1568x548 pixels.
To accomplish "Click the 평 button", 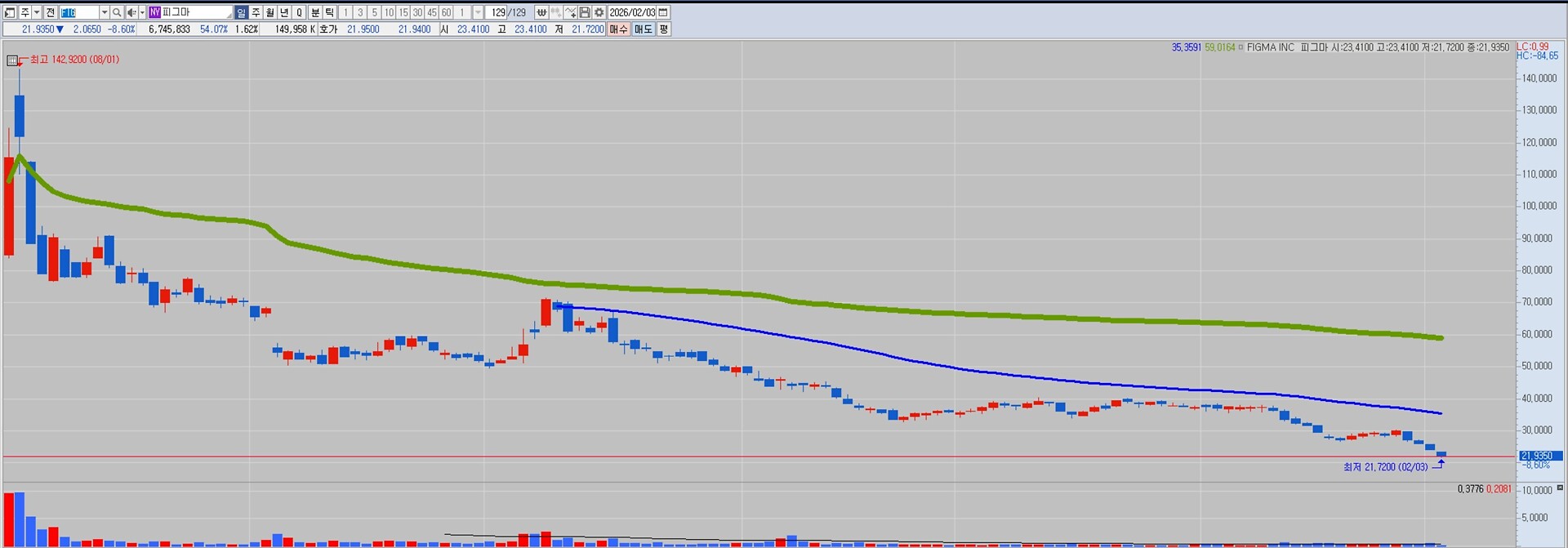I will [x=664, y=29].
